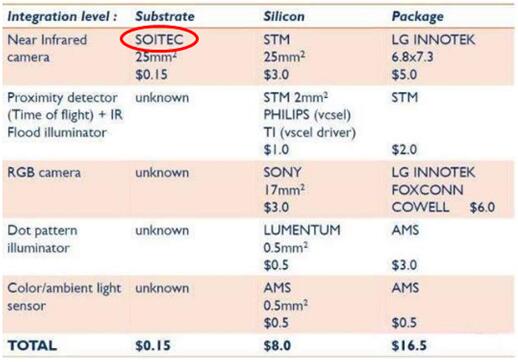Click the Integration level header label

pos(62,16)
